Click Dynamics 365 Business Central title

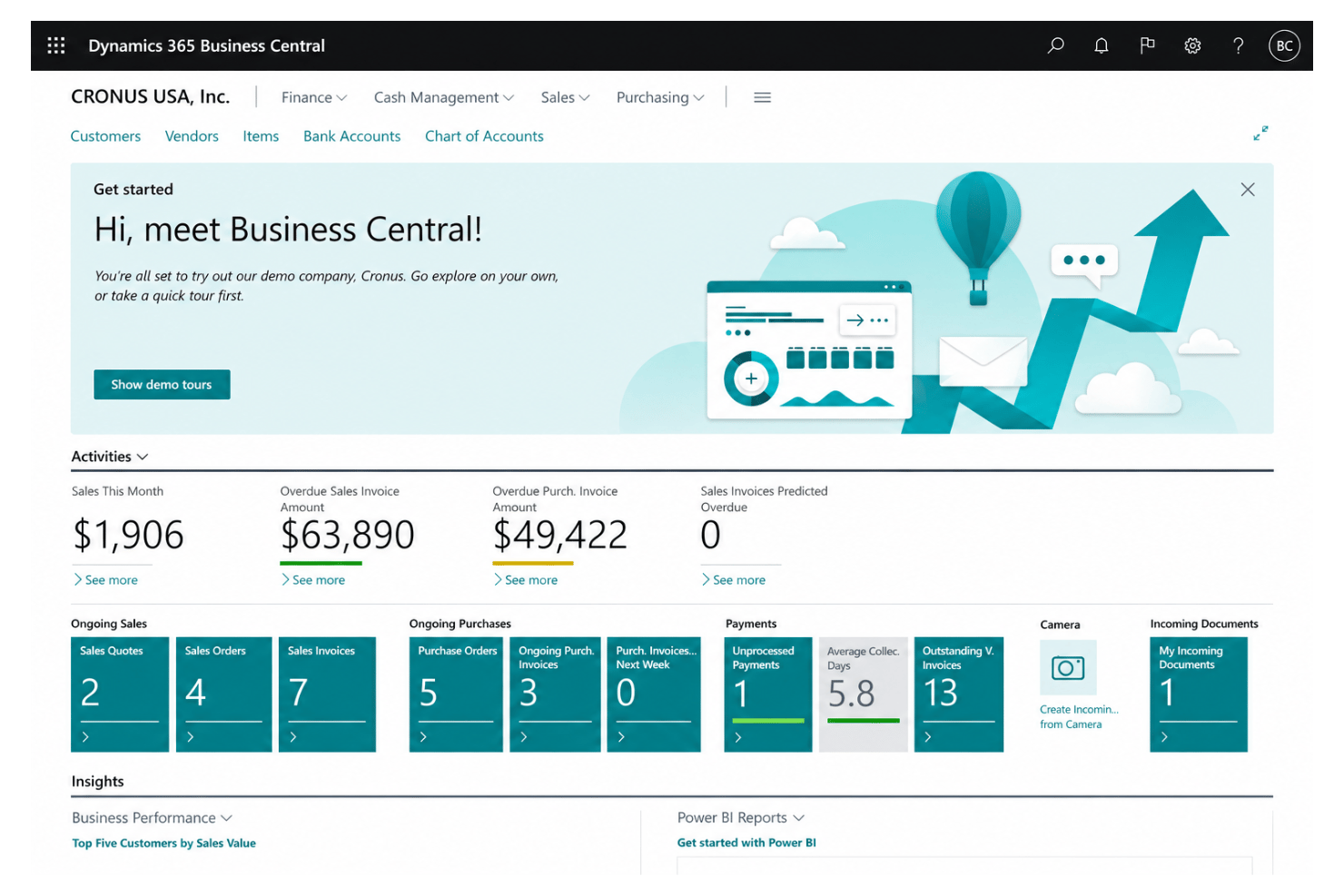206,45
